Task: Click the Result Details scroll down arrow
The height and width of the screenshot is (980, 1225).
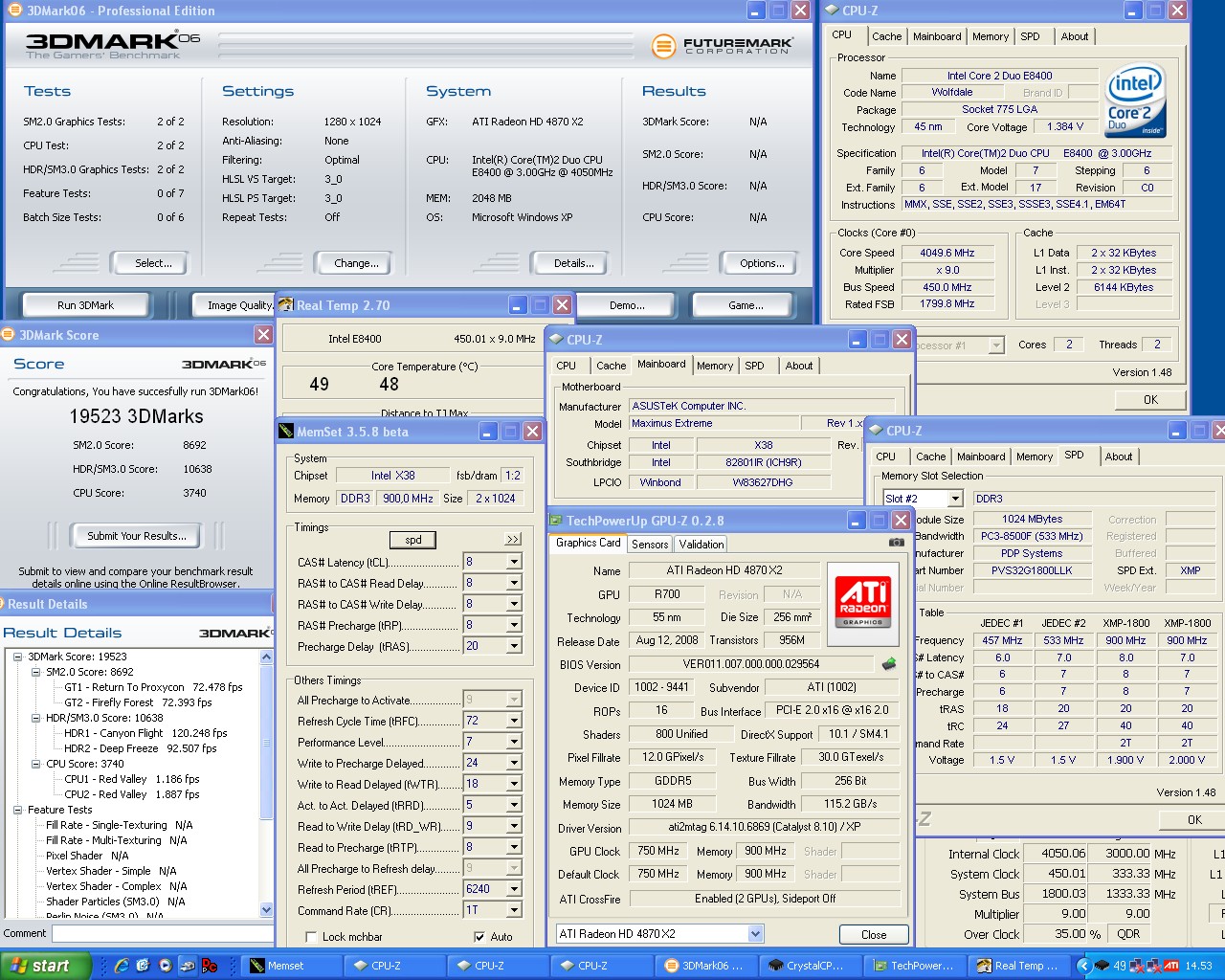Action: 266,910
